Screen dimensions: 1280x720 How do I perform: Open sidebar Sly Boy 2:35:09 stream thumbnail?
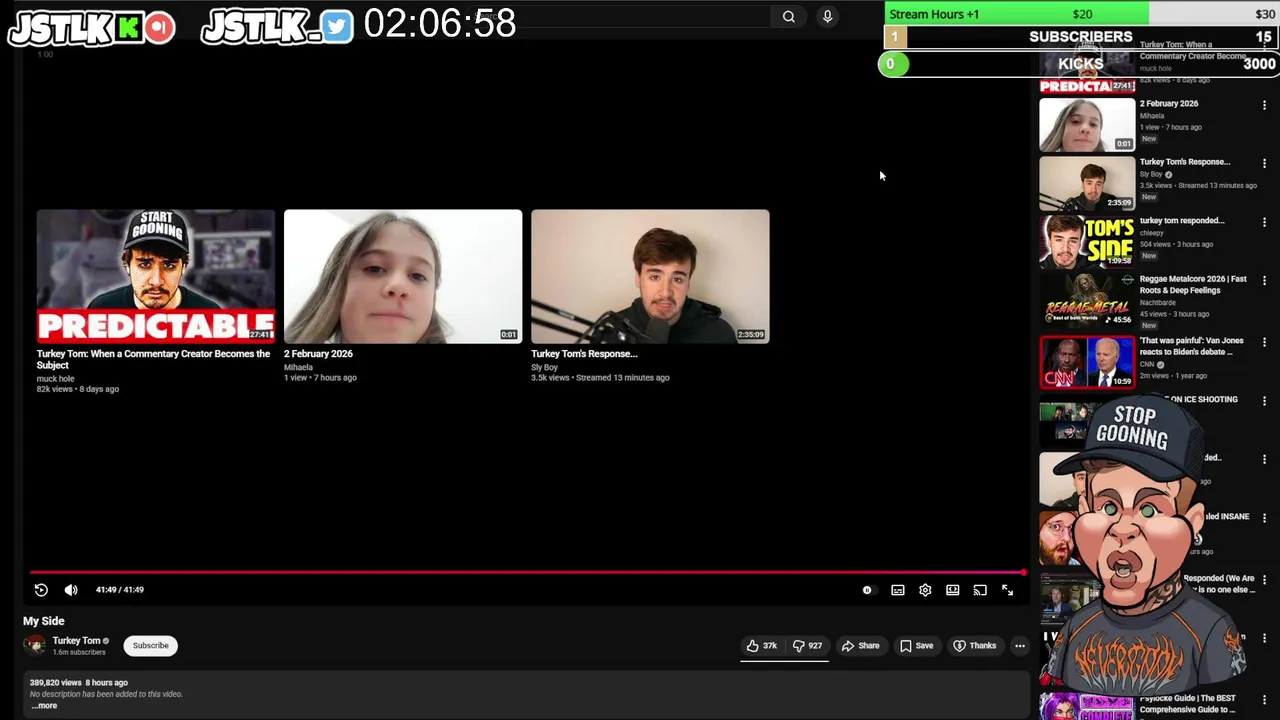(x=1087, y=183)
